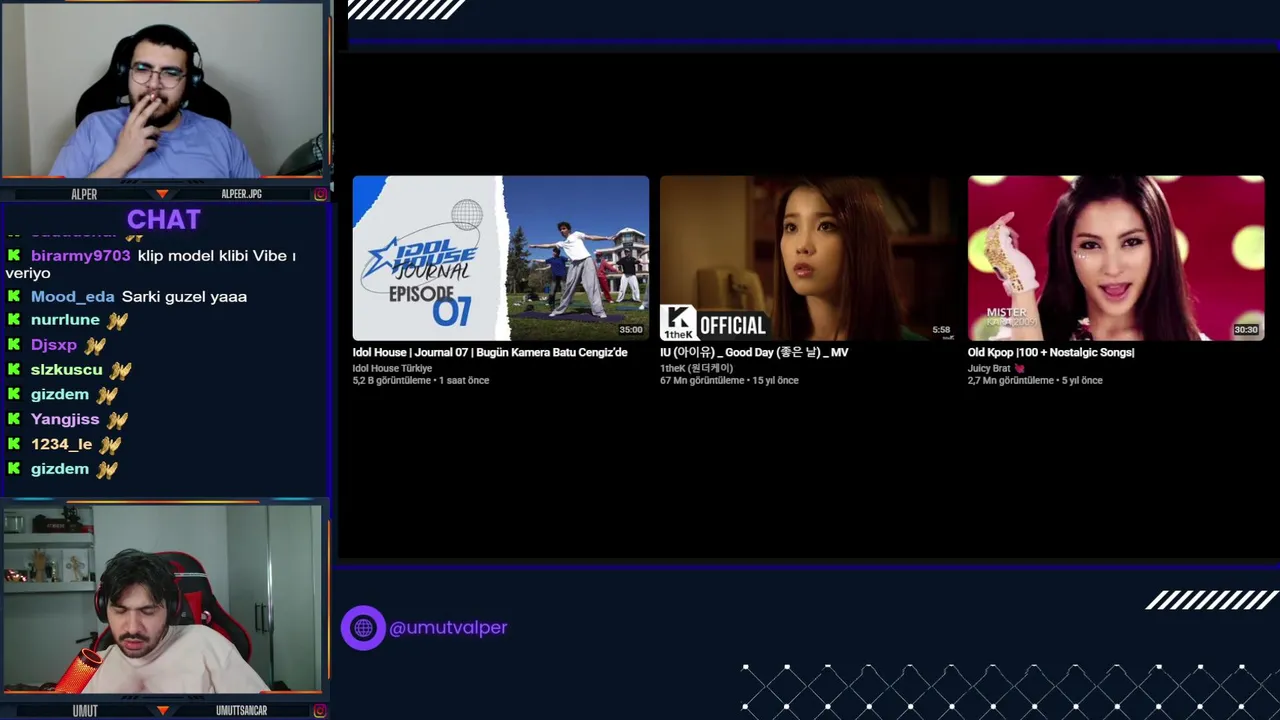This screenshot has width=1280, height=720.
Task: Click the 1theK OFFICIAL logo on IU thumbnail
Action: click(x=714, y=323)
